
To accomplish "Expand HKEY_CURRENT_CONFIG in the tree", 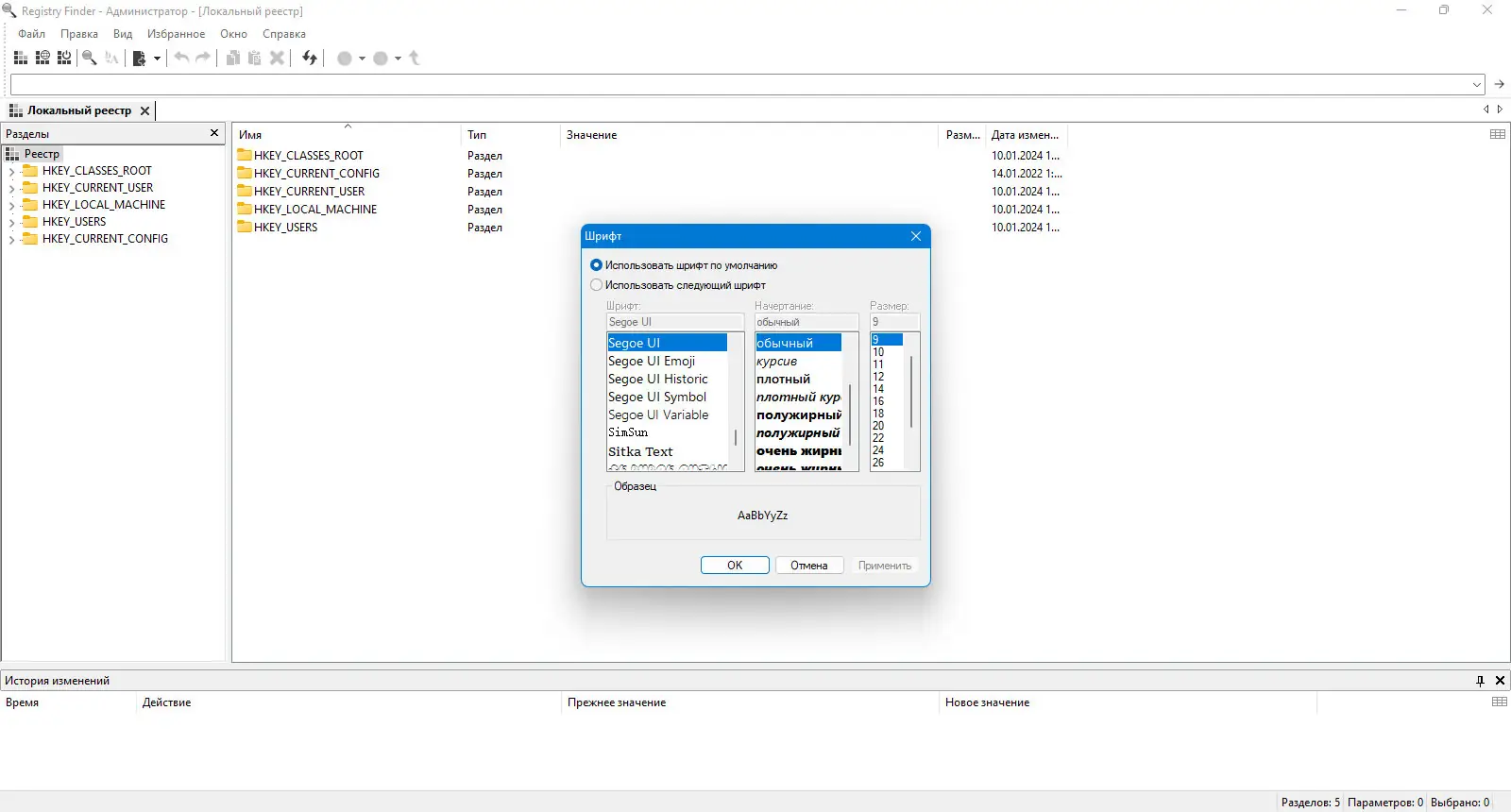I will pyautogui.click(x=11, y=240).
